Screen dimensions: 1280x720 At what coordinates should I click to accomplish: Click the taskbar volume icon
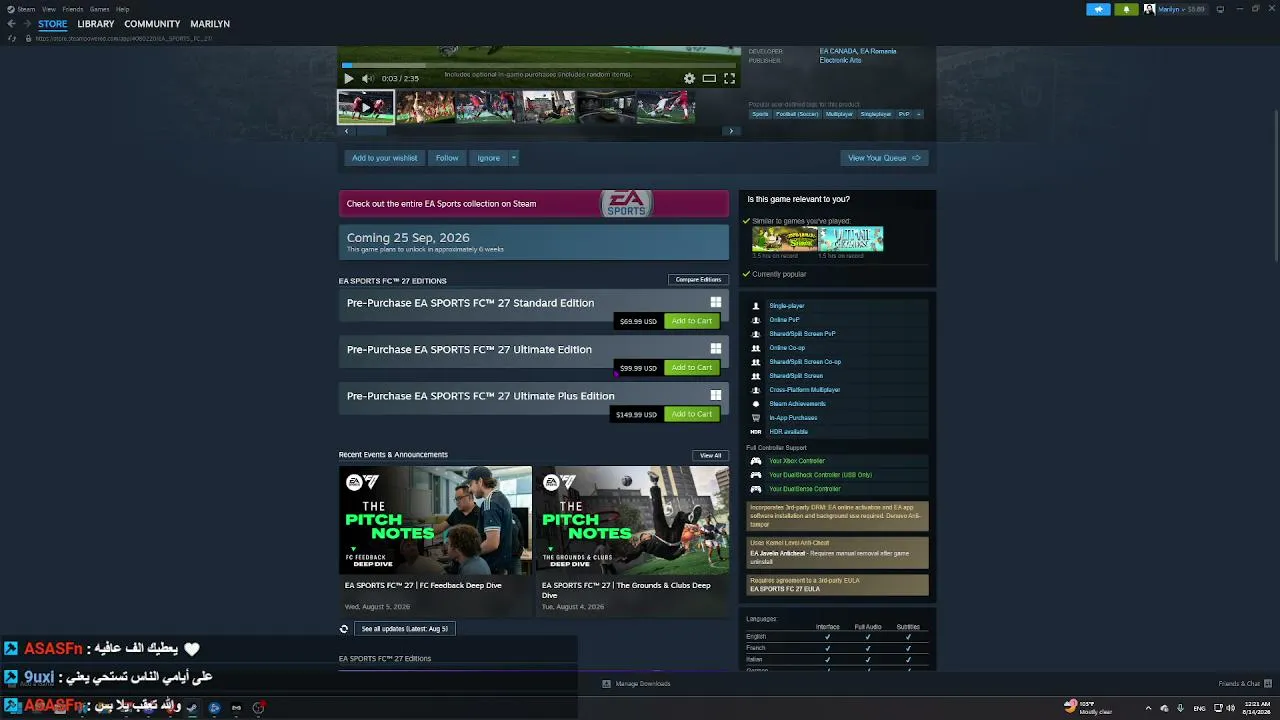1230,708
